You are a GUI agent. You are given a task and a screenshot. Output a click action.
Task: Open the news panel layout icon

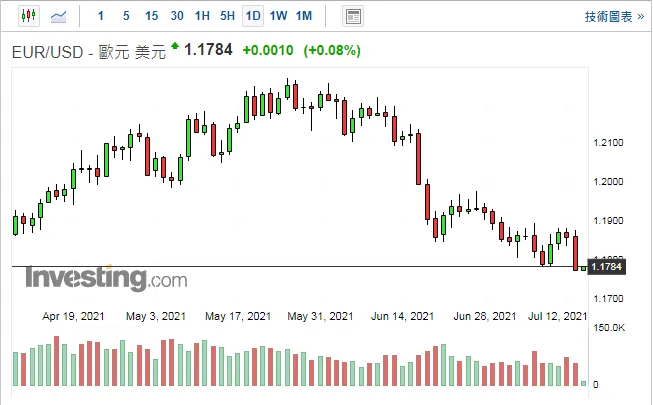coord(353,16)
